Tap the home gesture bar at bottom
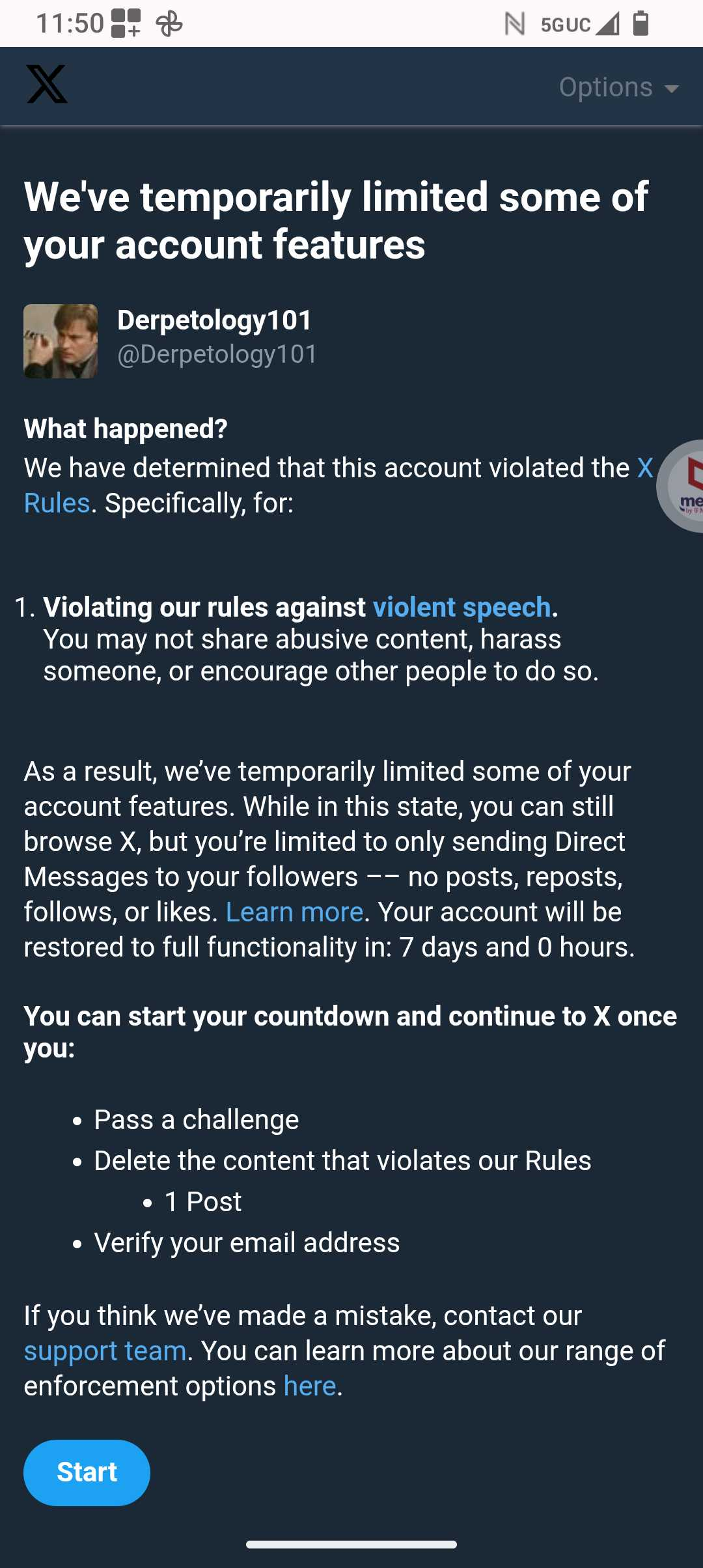 point(351,1544)
